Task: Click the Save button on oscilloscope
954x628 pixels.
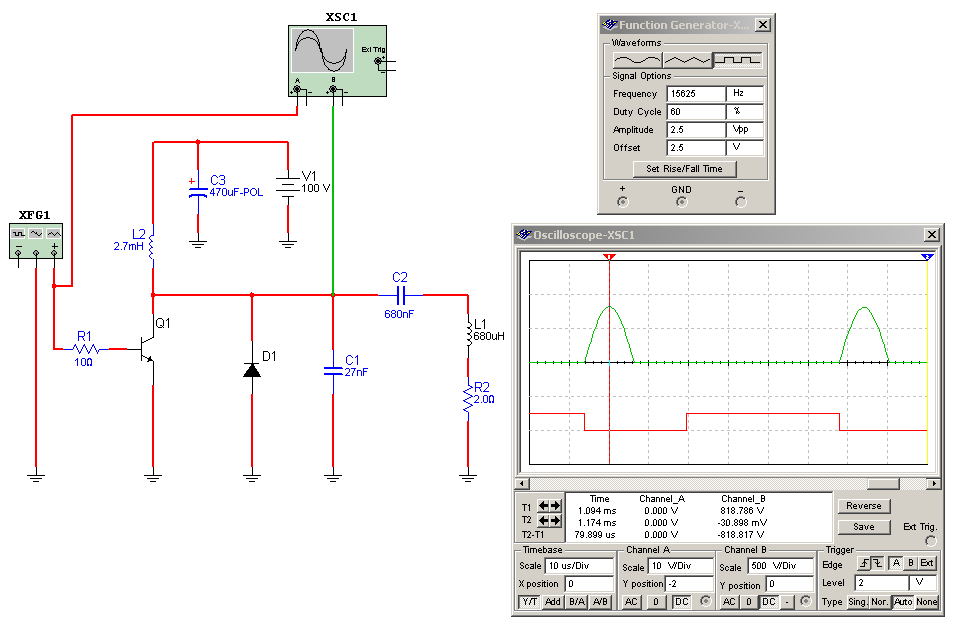Action: [x=863, y=527]
